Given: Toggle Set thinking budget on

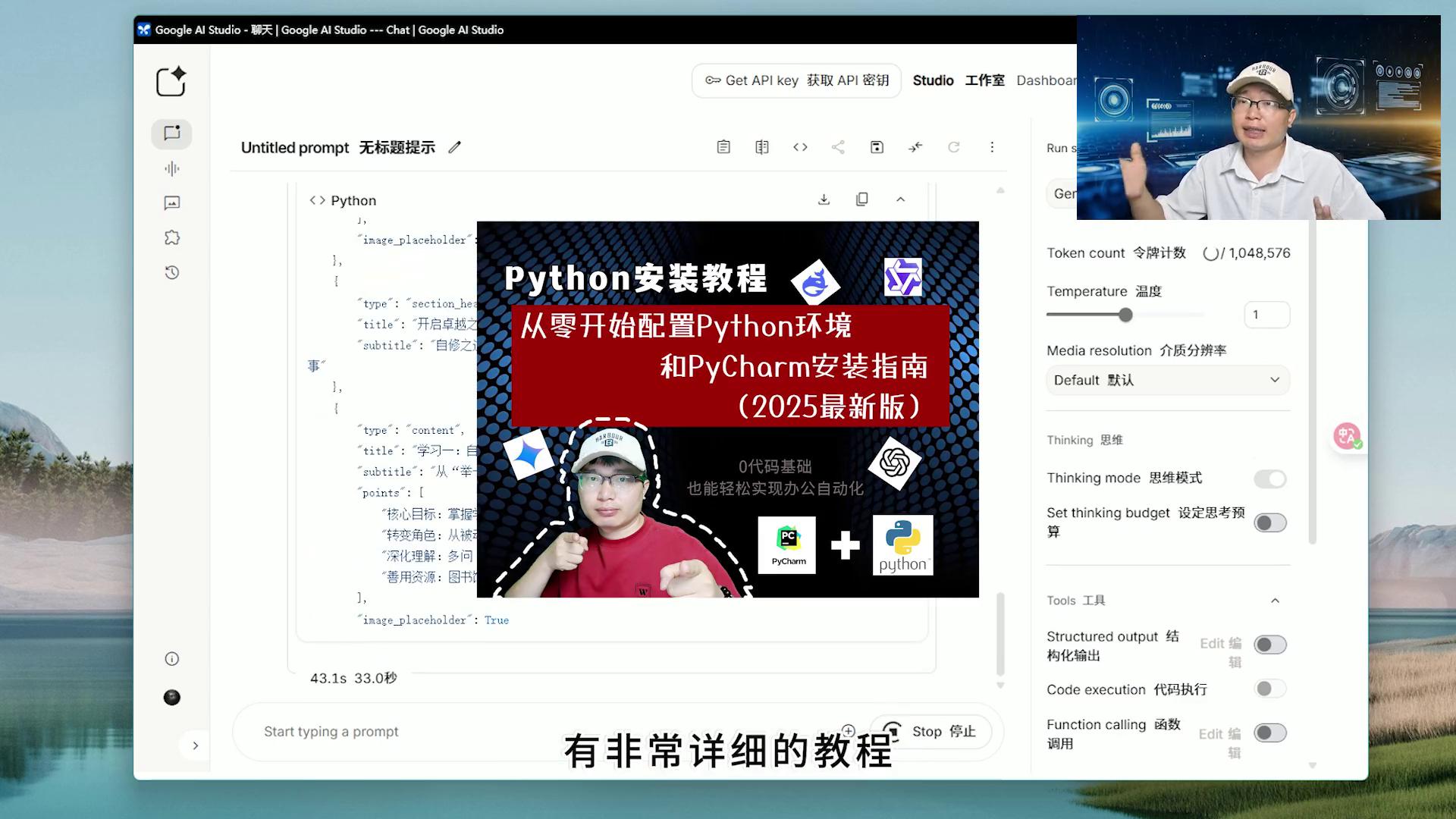Looking at the screenshot, I should [x=1270, y=522].
